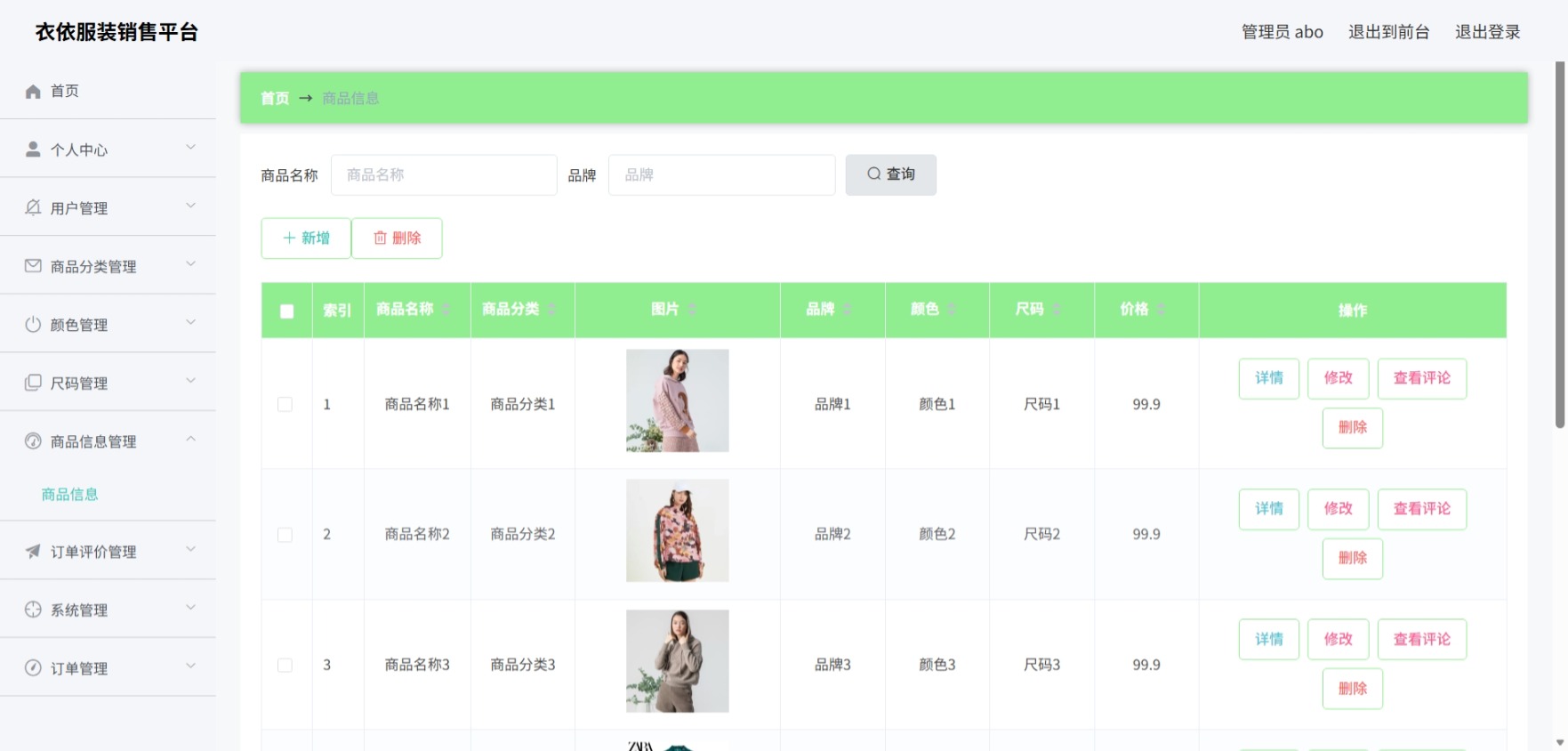Click the round icon for 商品信息管理
Image resolution: width=1568 pixels, height=751 pixels.
tap(33, 440)
